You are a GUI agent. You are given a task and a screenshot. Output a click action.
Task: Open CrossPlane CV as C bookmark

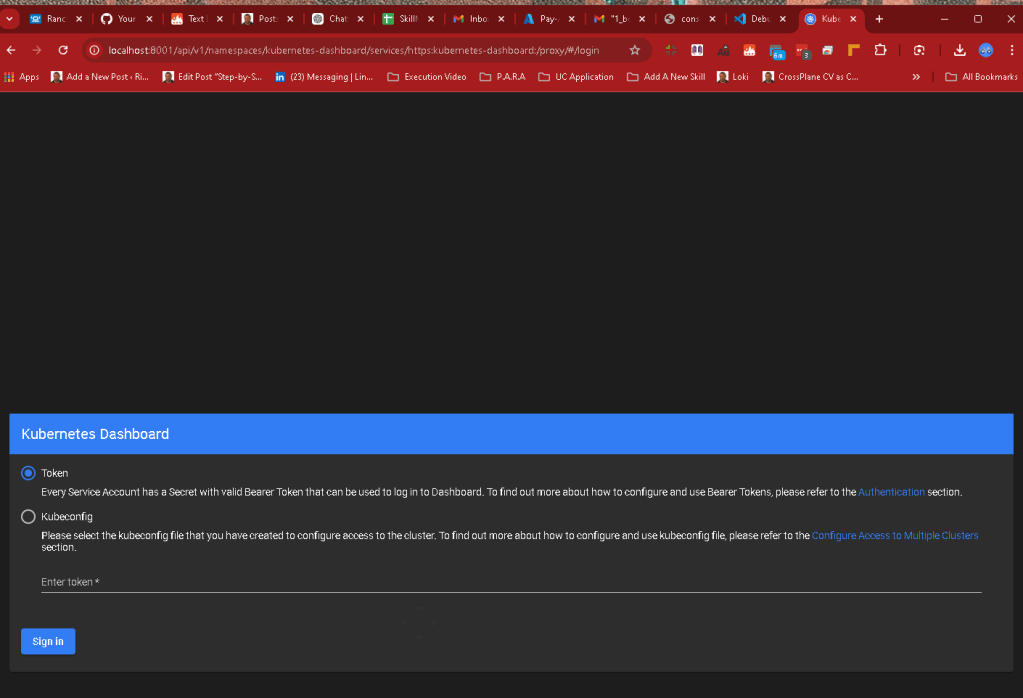coord(811,77)
